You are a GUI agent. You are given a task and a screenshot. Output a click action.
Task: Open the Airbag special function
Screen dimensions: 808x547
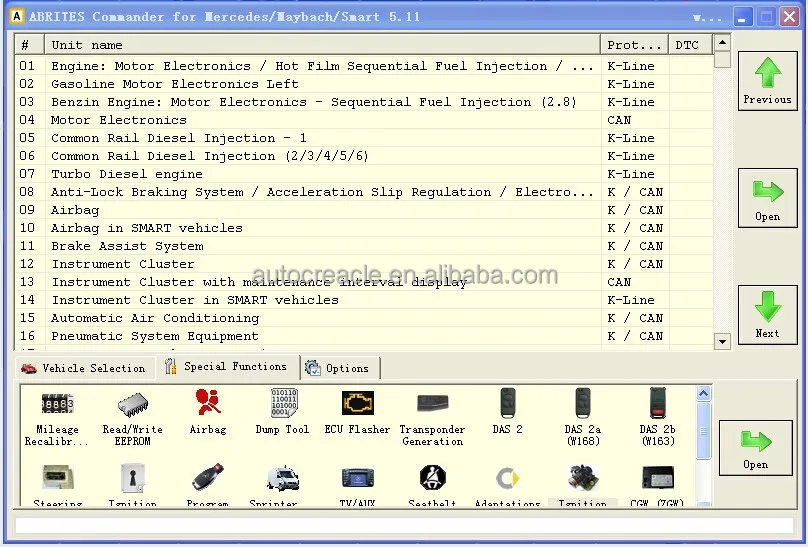tap(208, 413)
